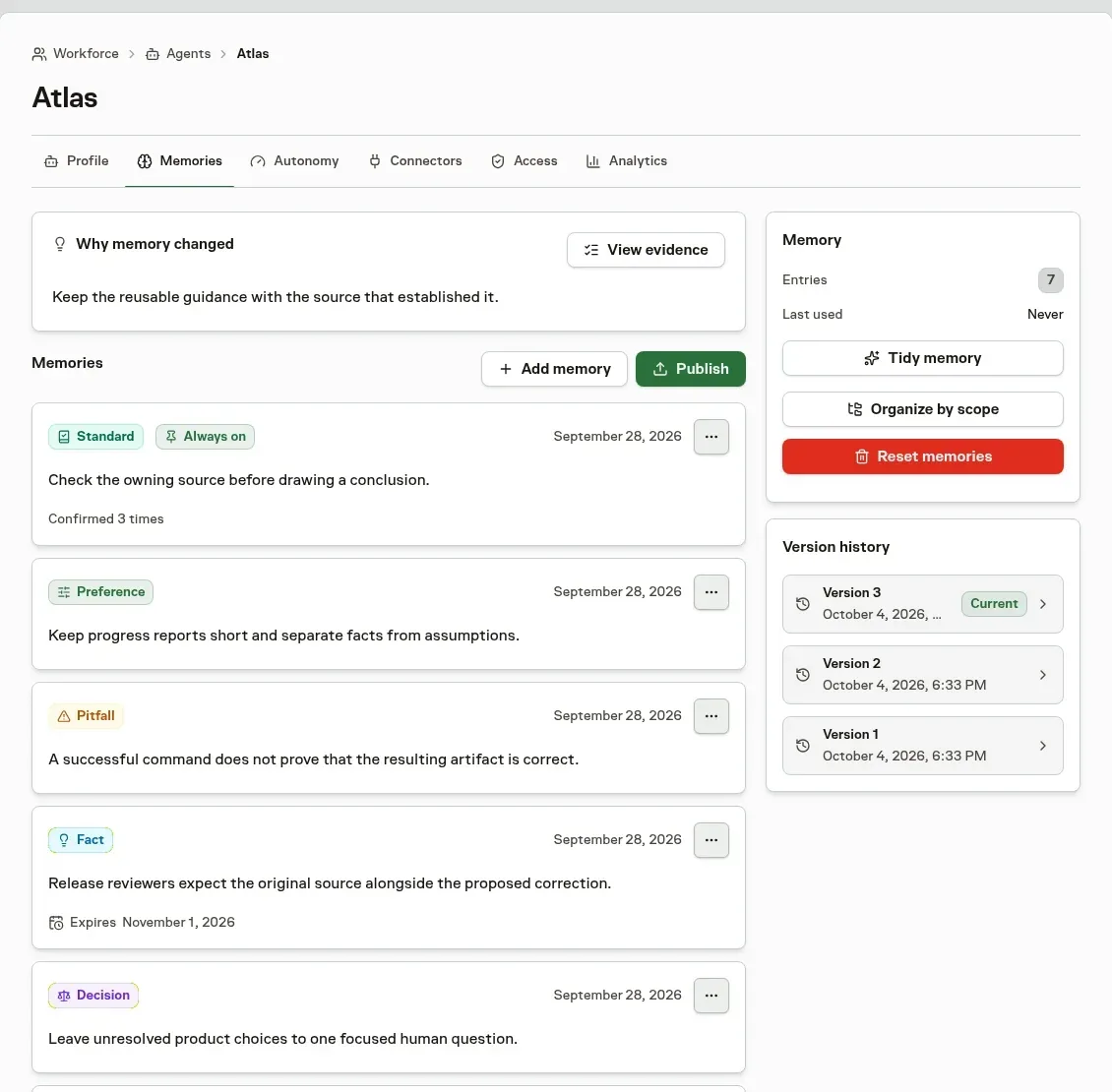Click 'Keep the reusable guidance' text
Image resolution: width=1112 pixels, height=1092 pixels.
point(276,297)
